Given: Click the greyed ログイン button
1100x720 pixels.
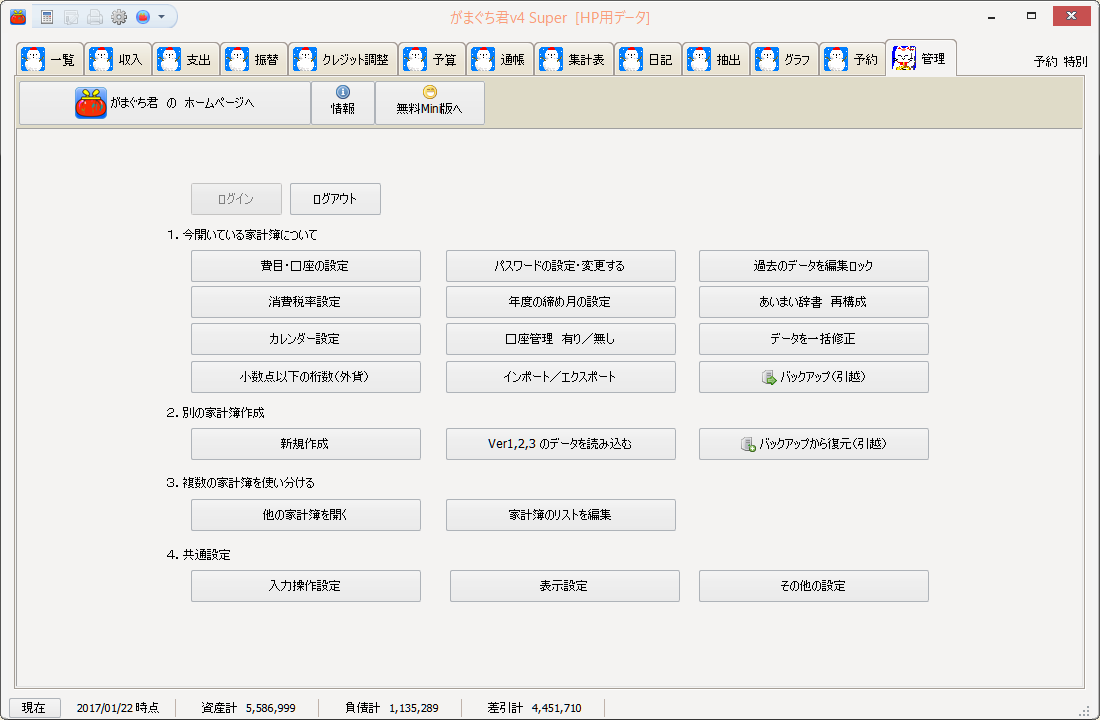Looking at the screenshot, I should click(236, 199).
